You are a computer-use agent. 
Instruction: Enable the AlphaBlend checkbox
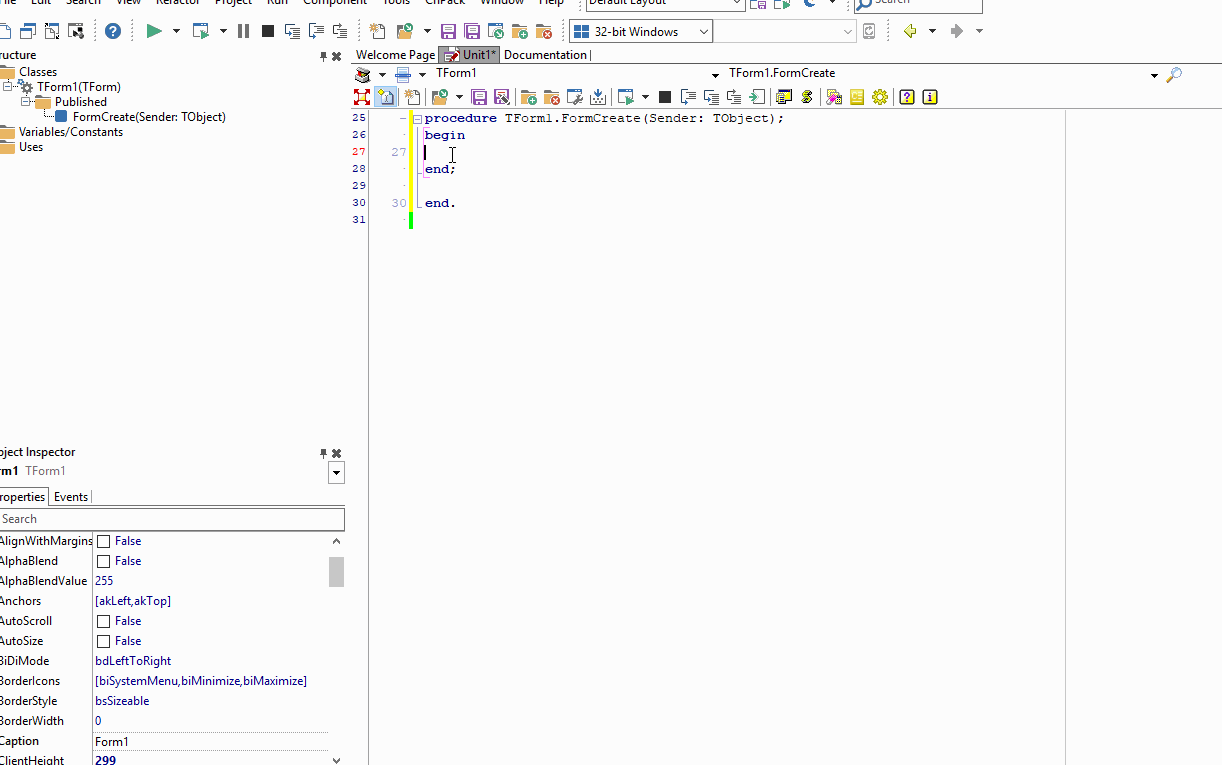pyautogui.click(x=103, y=561)
